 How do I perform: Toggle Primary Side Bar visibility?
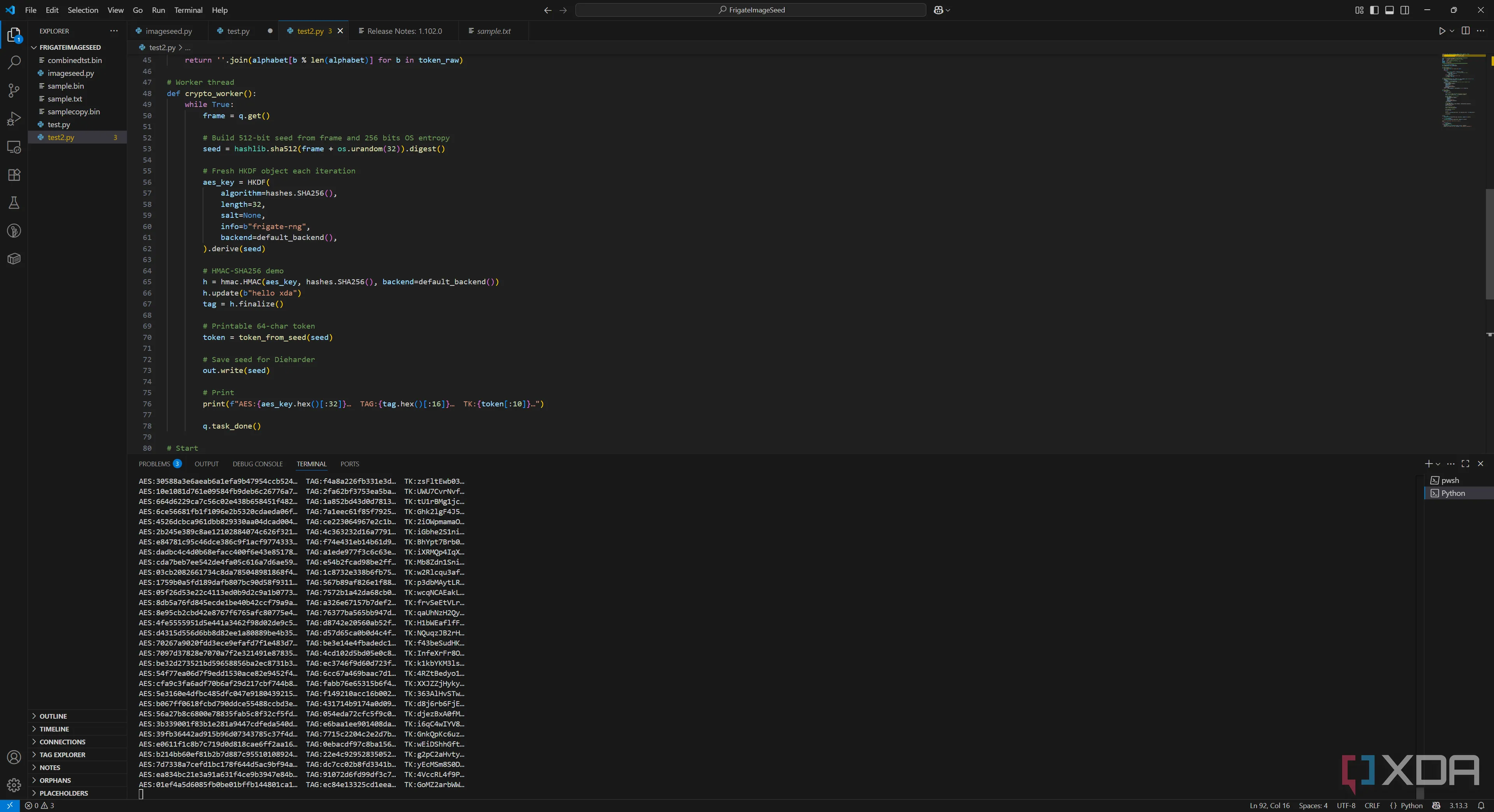pyautogui.click(x=1374, y=10)
